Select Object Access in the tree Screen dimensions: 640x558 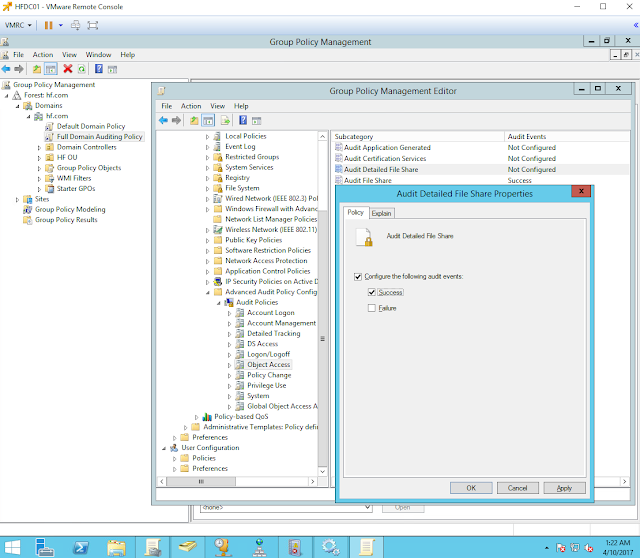(269, 365)
